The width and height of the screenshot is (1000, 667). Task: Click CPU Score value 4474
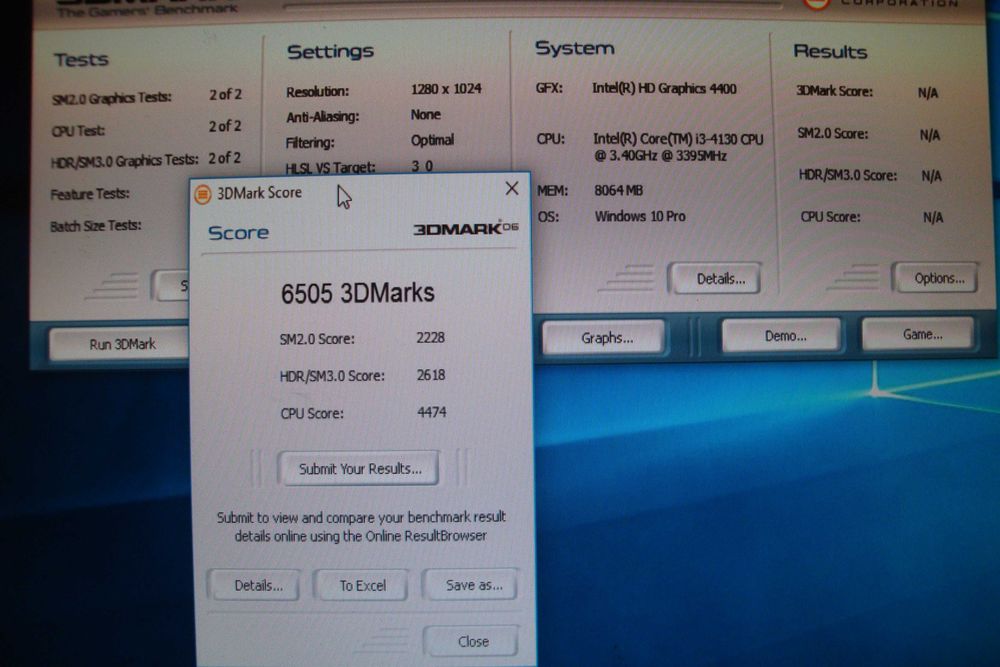coord(431,413)
